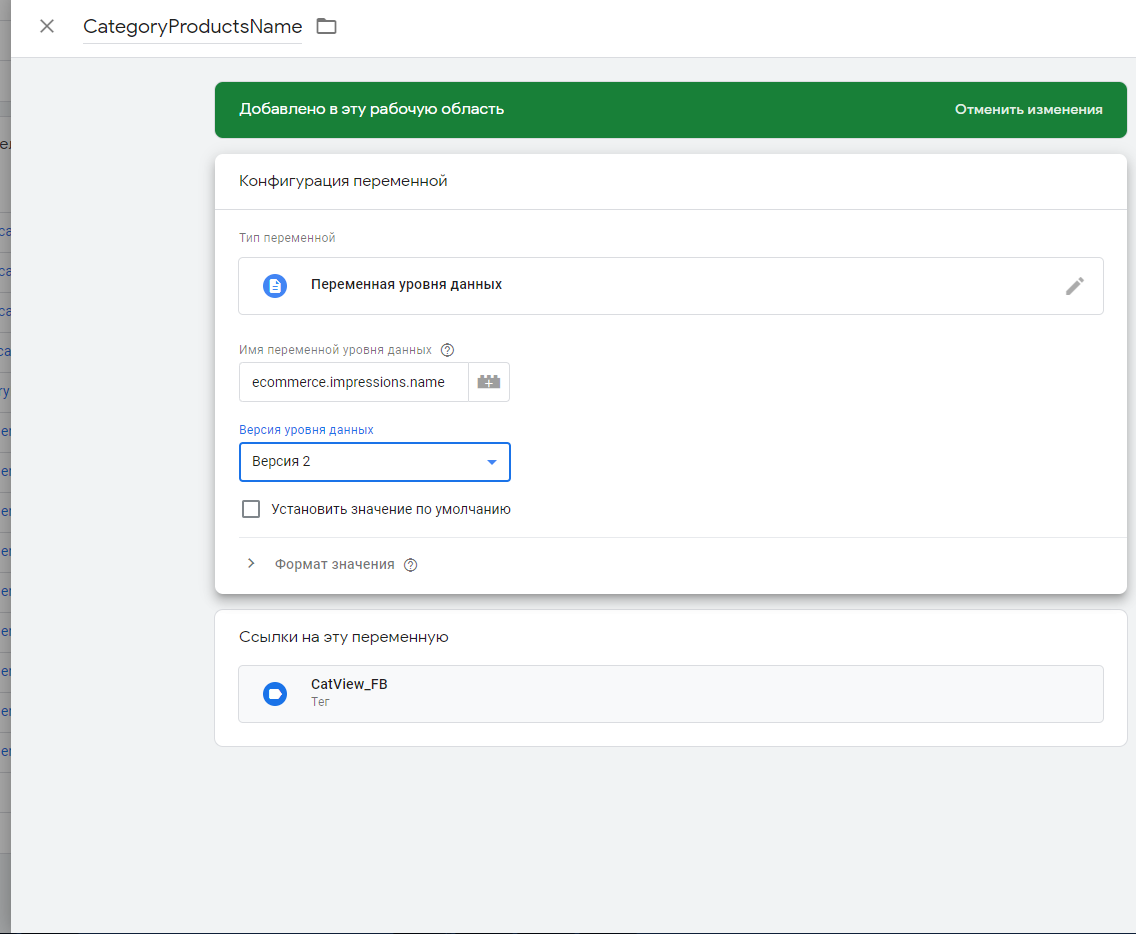Open the Версия 2 dropdown

coord(375,462)
